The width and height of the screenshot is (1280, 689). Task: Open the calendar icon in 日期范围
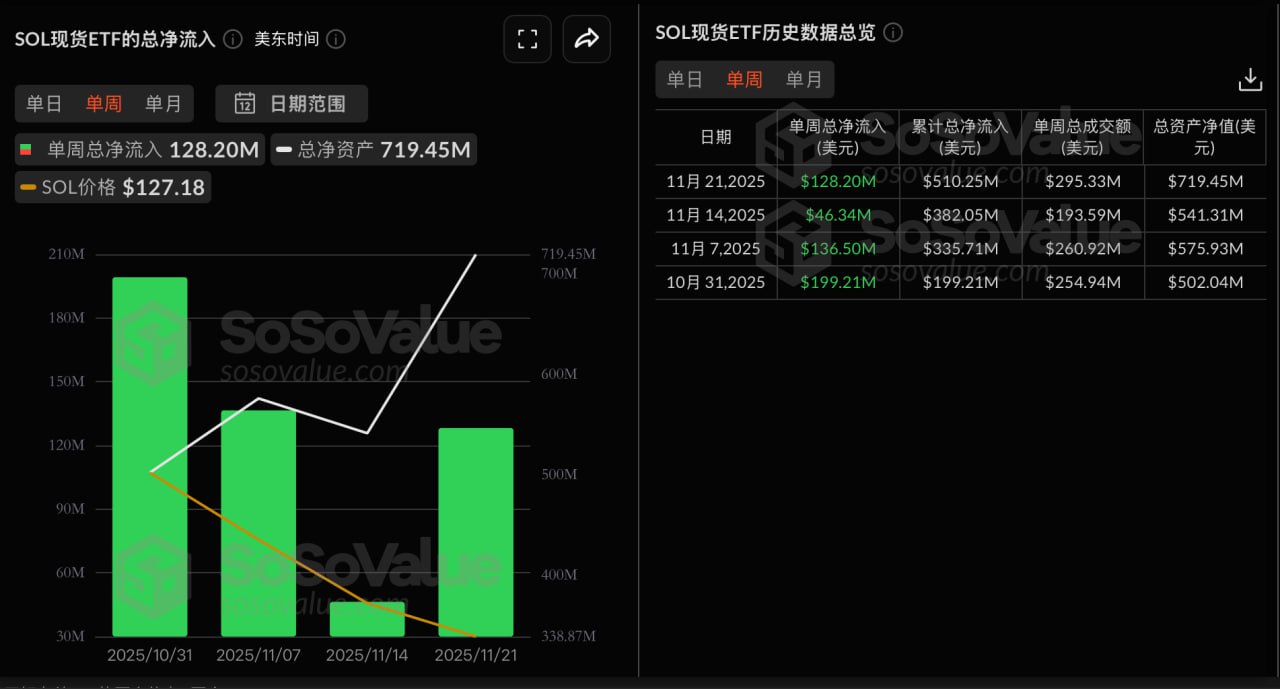coord(245,103)
